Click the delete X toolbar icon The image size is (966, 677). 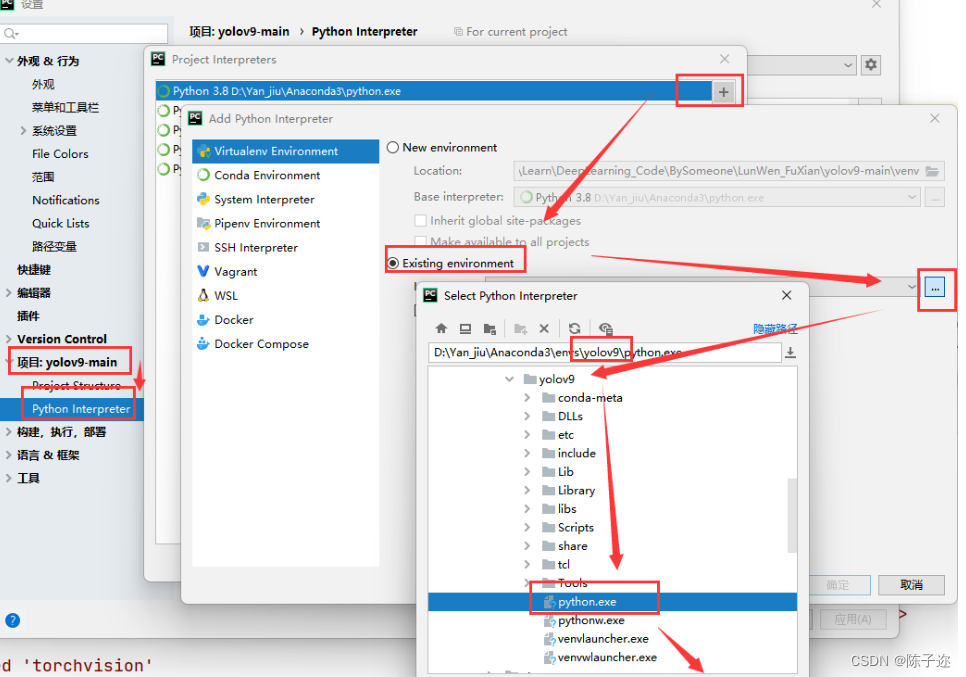tap(544, 328)
